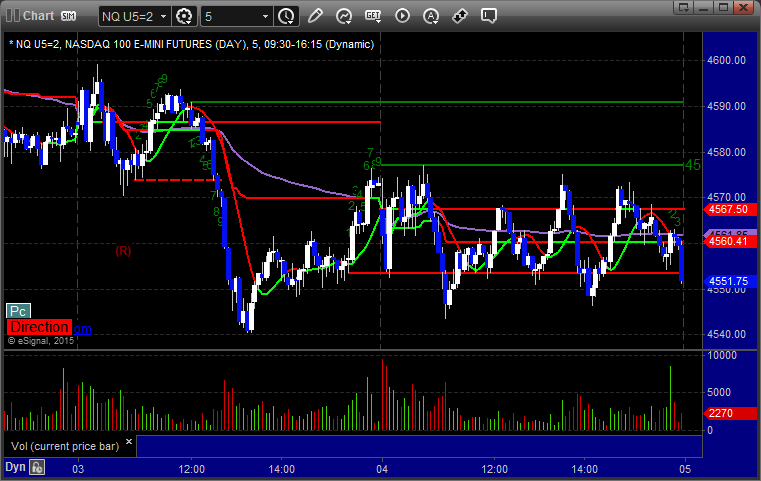The width and height of the screenshot is (761, 481).
Task: Expand the NQ U5=2 symbol dropdown
Action: point(164,17)
